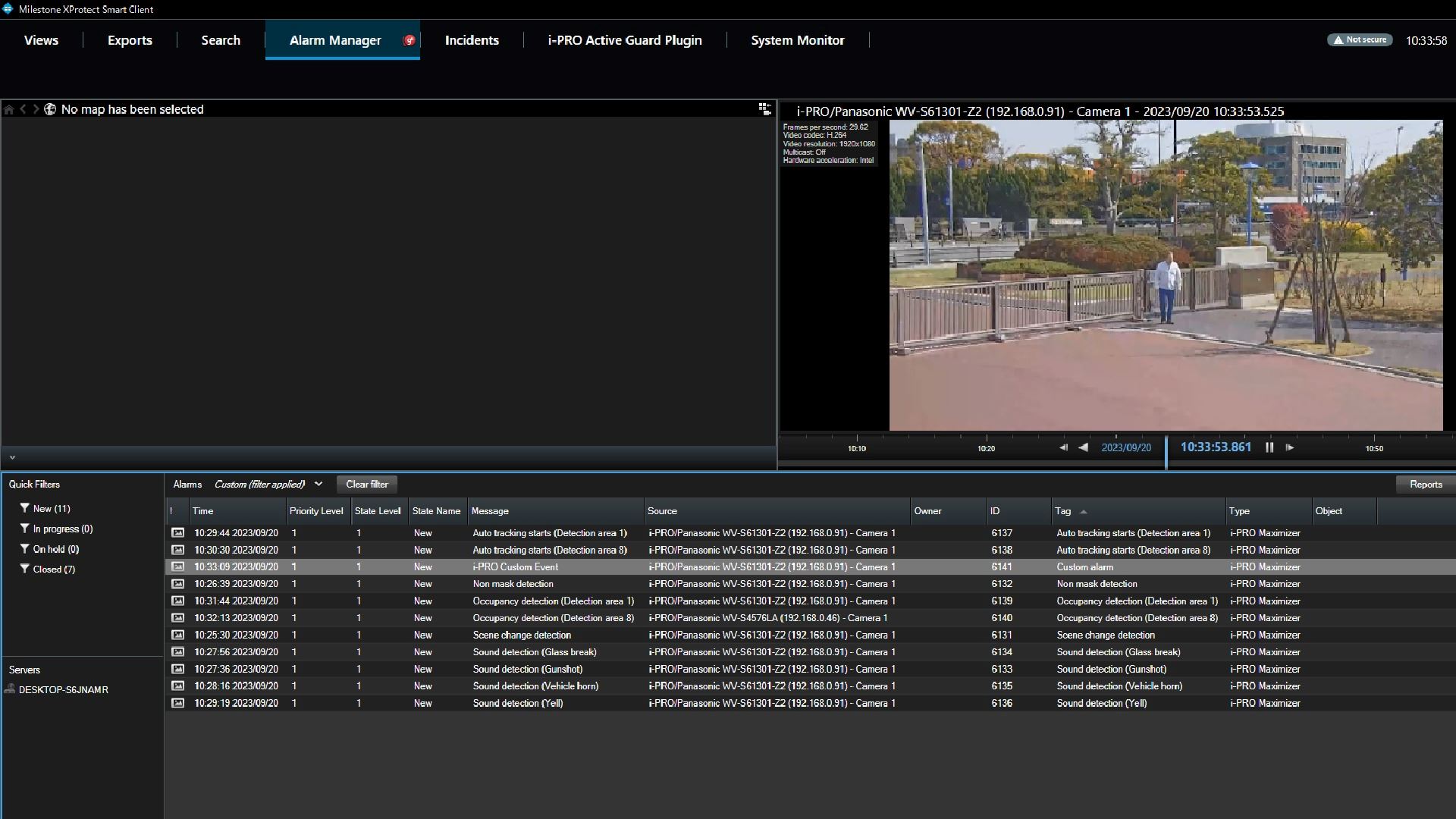Click image icon of Scene change detection row
Image resolution: width=1456 pixels, height=819 pixels.
click(177, 635)
